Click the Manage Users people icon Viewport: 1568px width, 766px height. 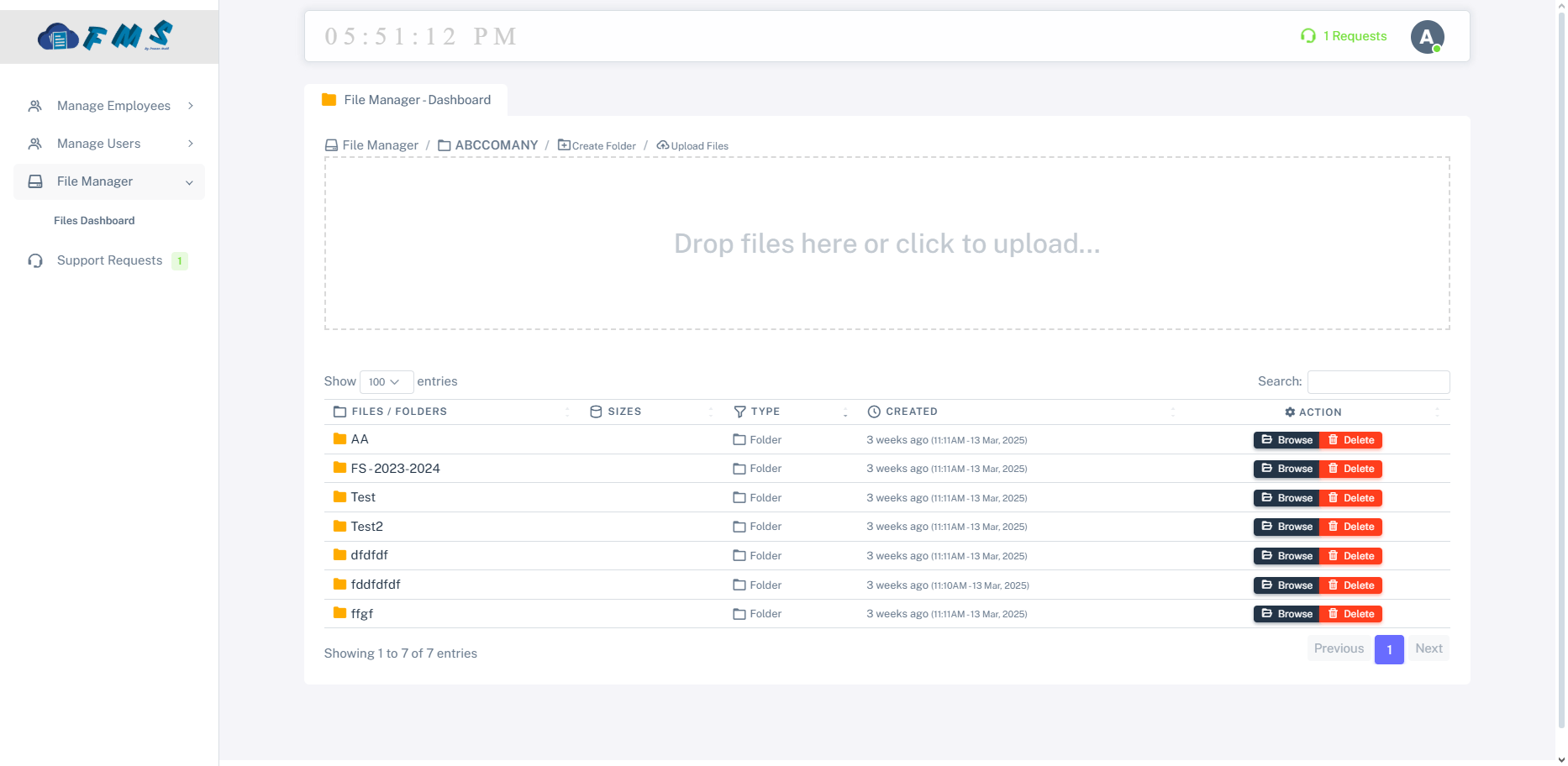point(35,144)
